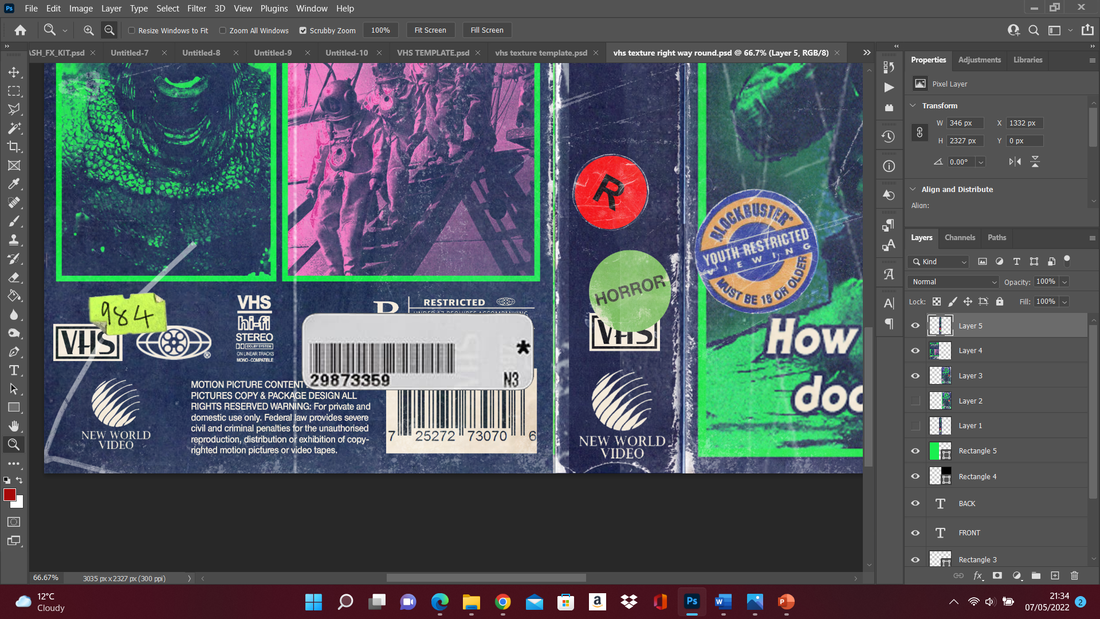Click the Create new layer icon

[1055, 575]
